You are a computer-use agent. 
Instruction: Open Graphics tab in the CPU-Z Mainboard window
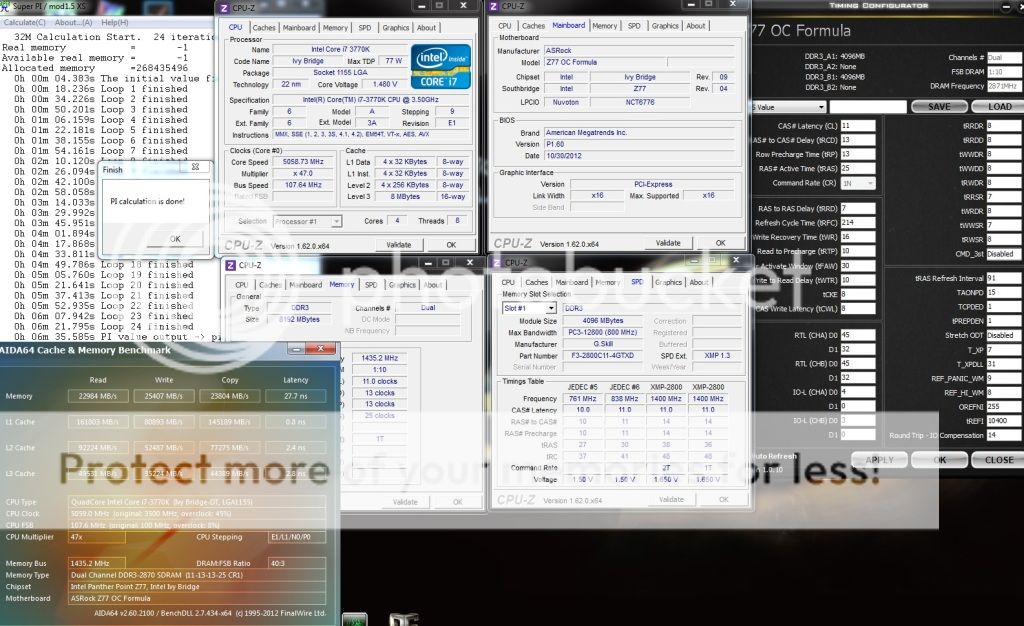click(665, 26)
